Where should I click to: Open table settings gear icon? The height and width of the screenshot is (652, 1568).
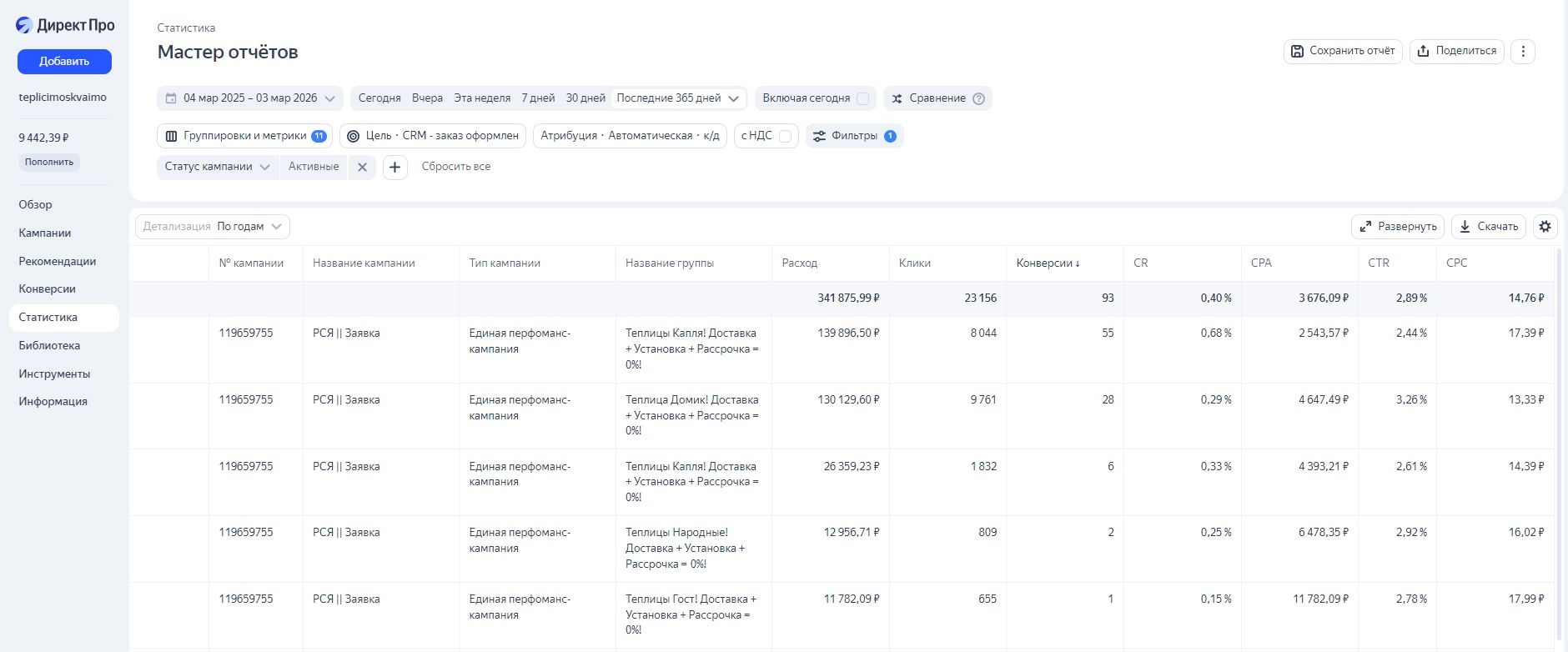tap(1545, 227)
